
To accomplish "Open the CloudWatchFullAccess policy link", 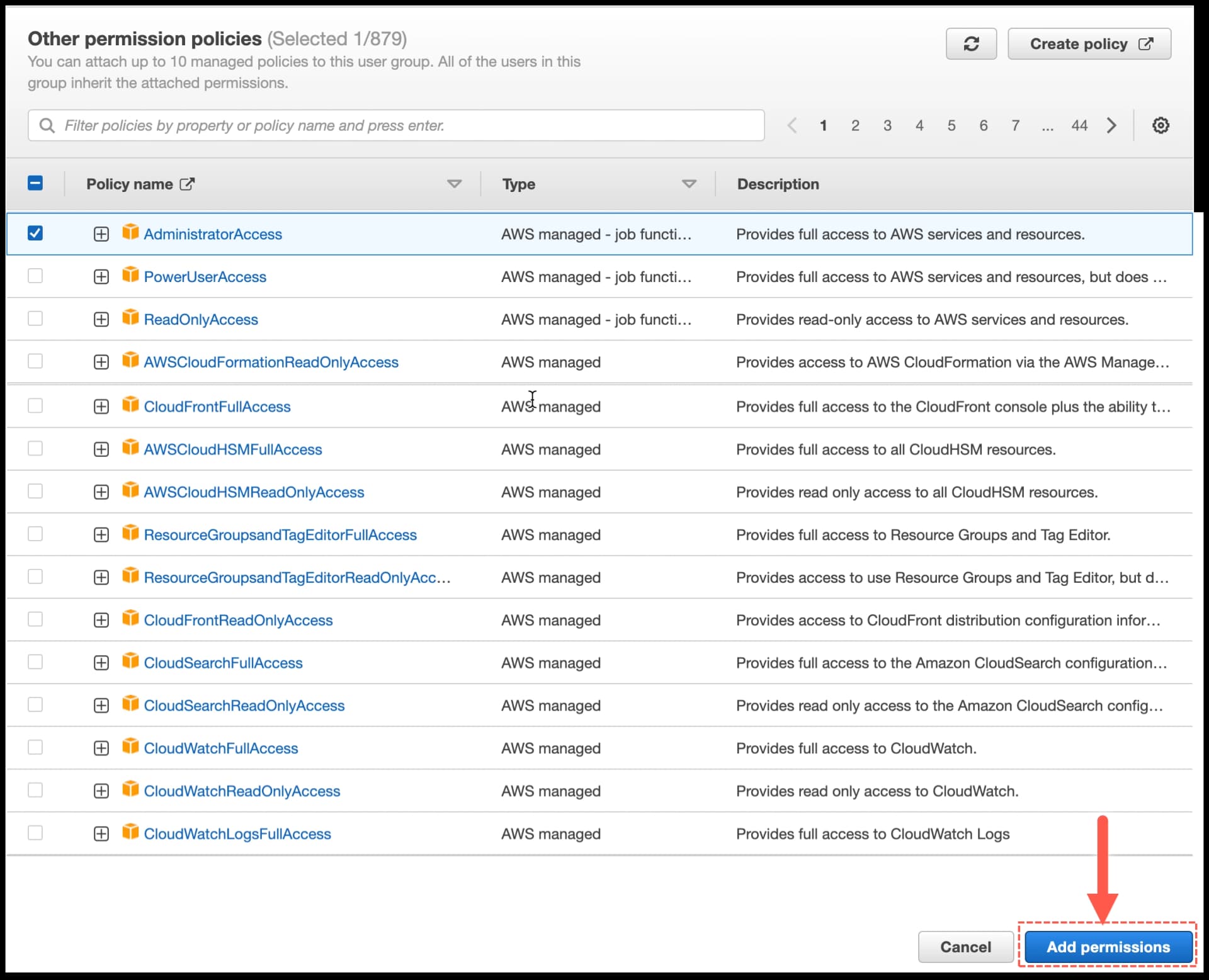I will coord(221,748).
